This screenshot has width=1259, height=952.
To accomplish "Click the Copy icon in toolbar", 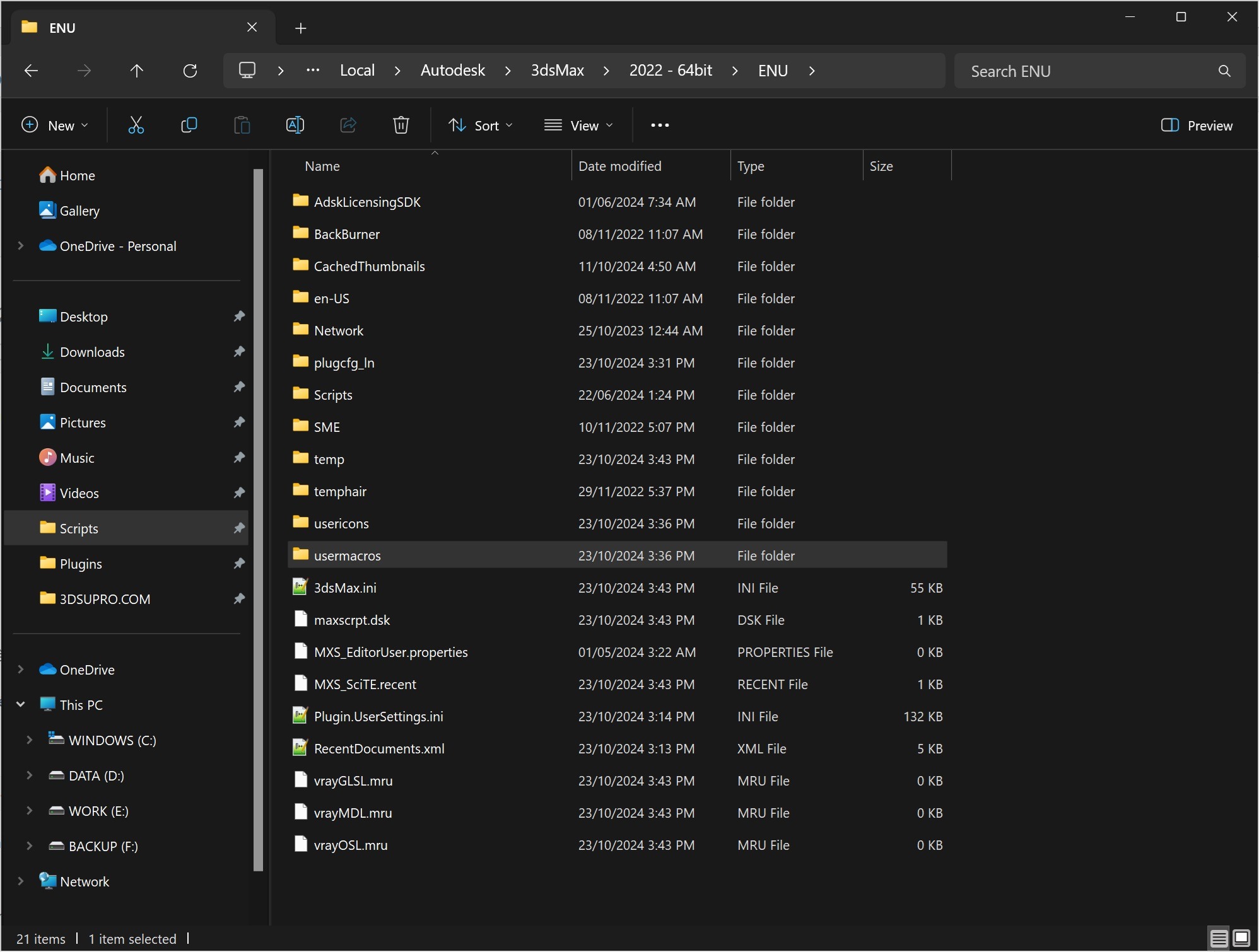I will pyautogui.click(x=189, y=125).
